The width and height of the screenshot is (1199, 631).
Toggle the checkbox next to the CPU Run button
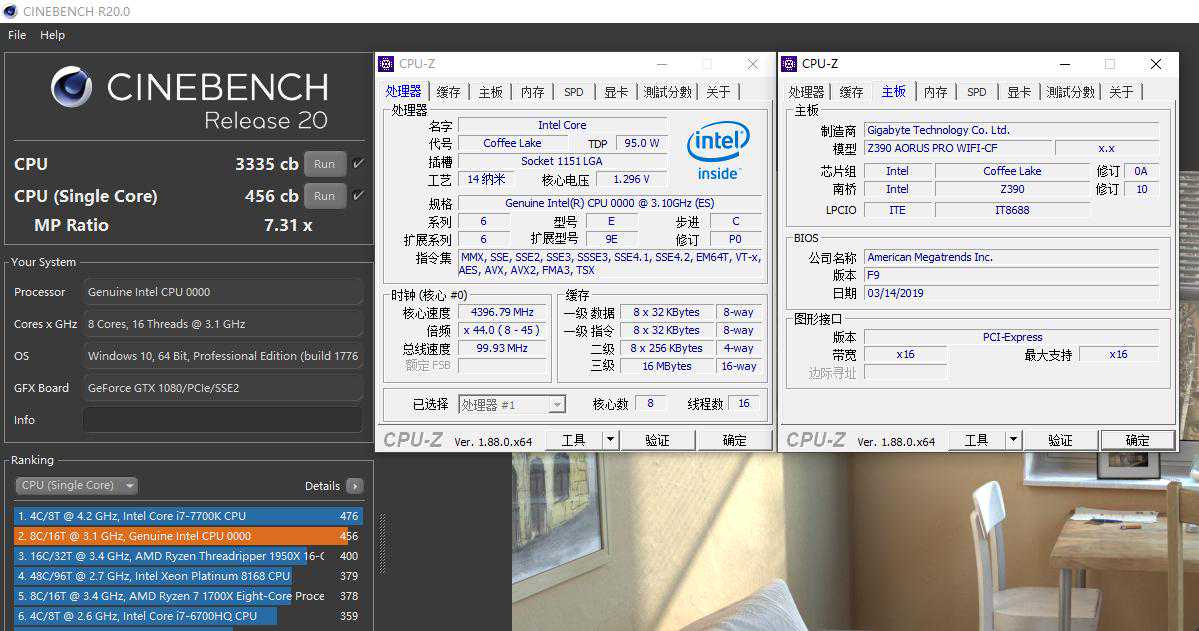[358, 164]
